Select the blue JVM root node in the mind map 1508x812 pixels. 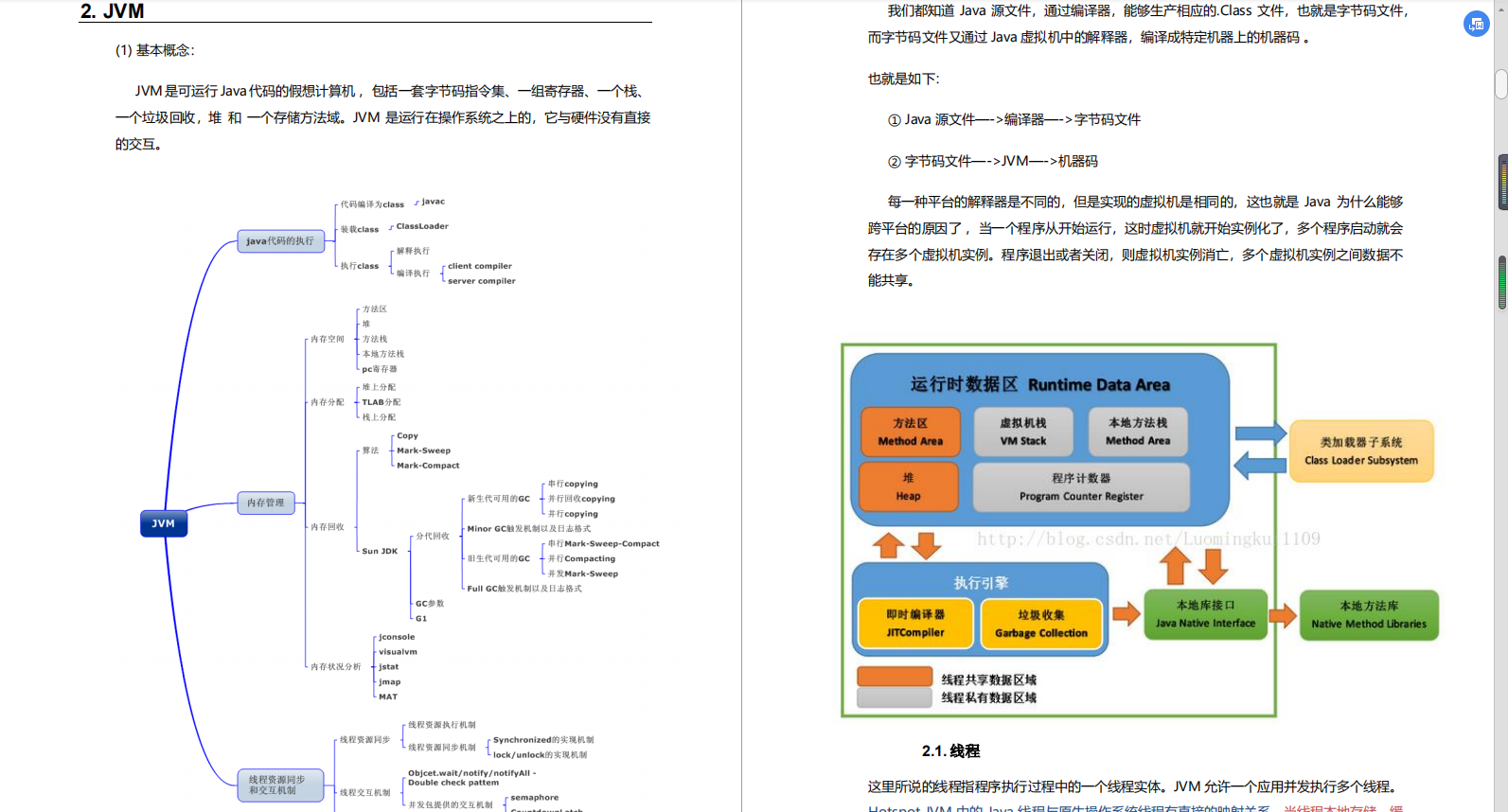164,523
